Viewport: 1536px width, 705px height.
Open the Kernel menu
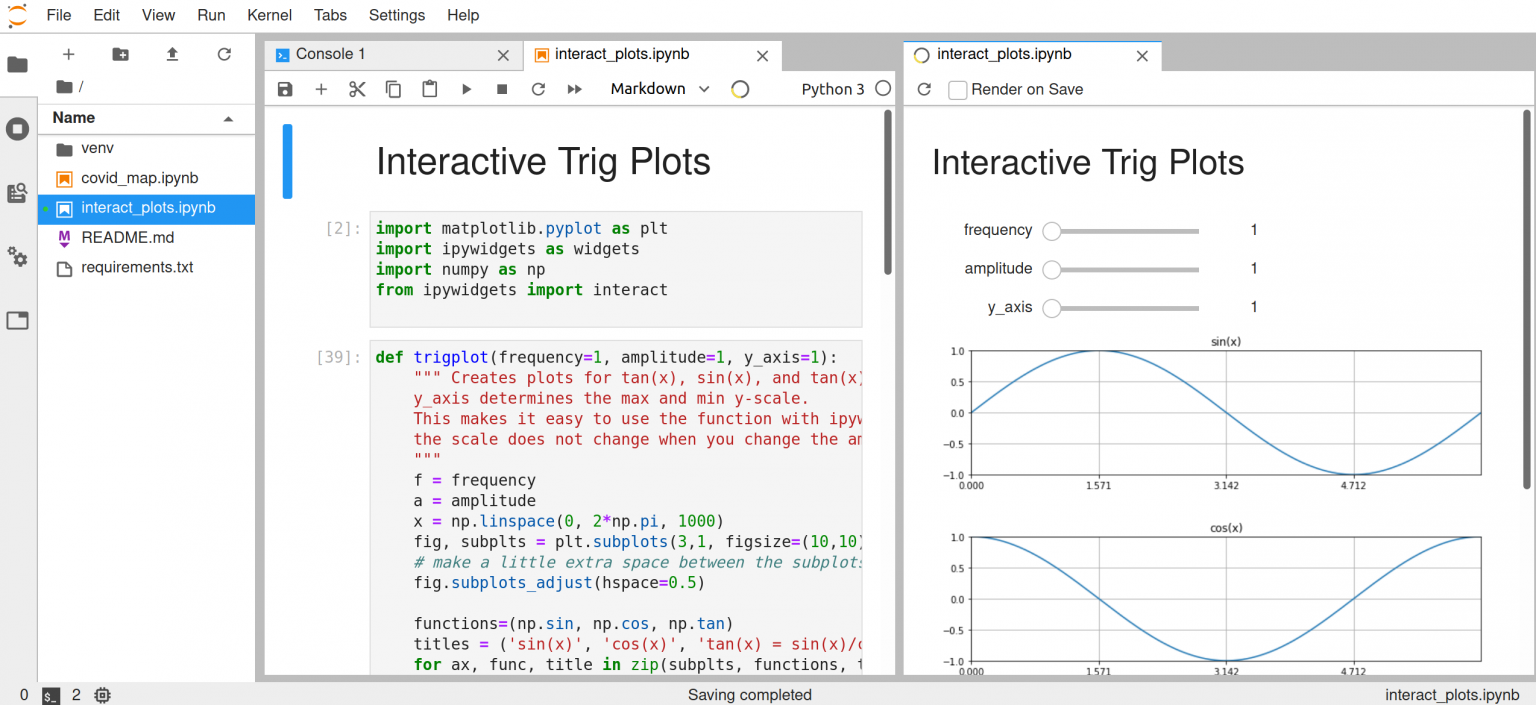269,15
